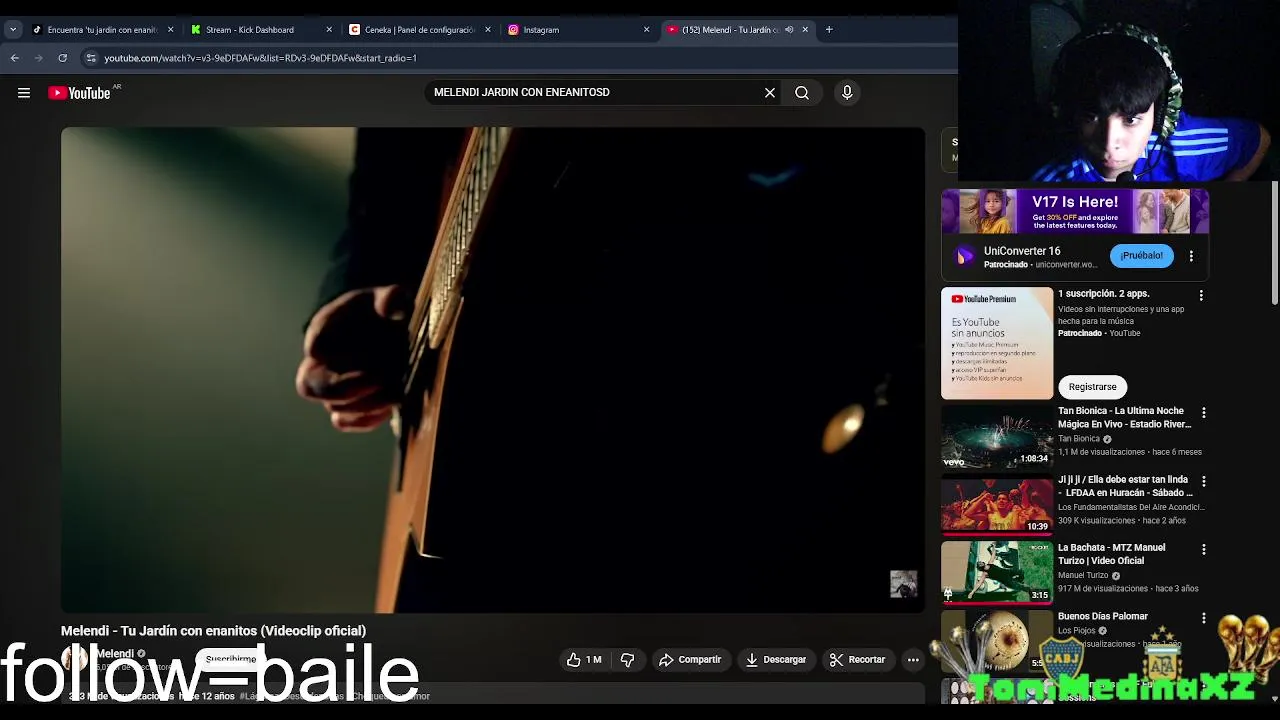Open a new browser tab
Screen dimensions: 1280x720
coord(829,30)
